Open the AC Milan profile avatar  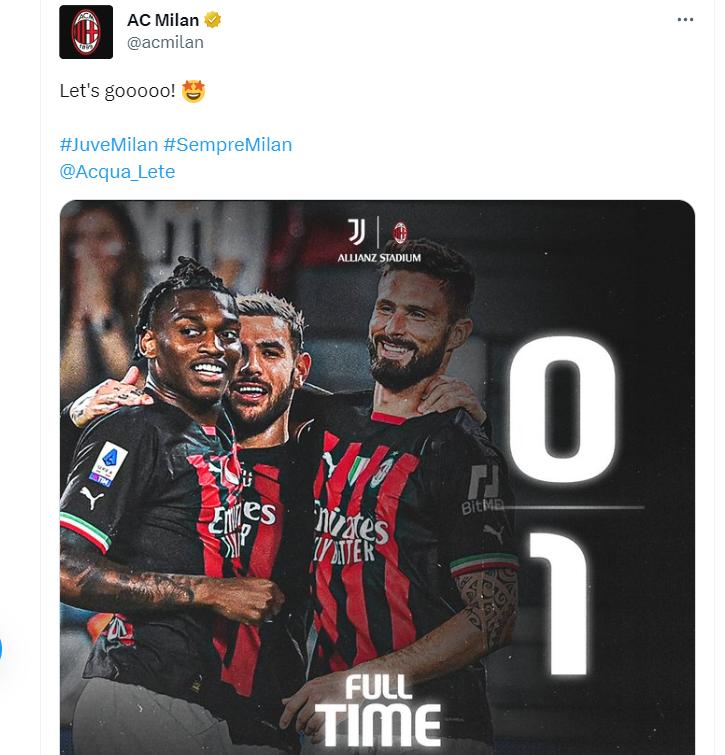pos(86,32)
